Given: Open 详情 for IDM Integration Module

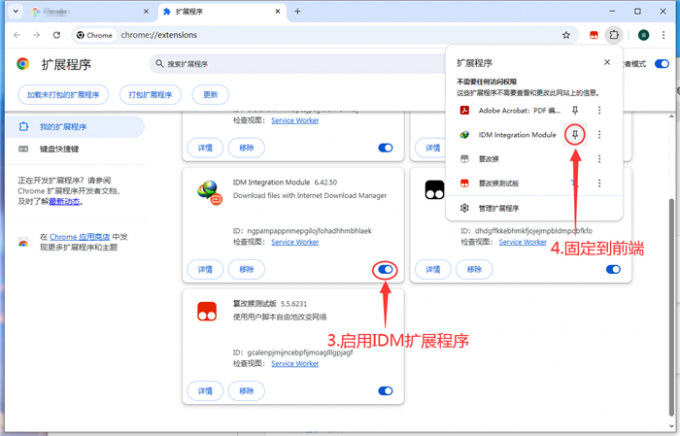Looking at the screenshot, I should point(205,269).
